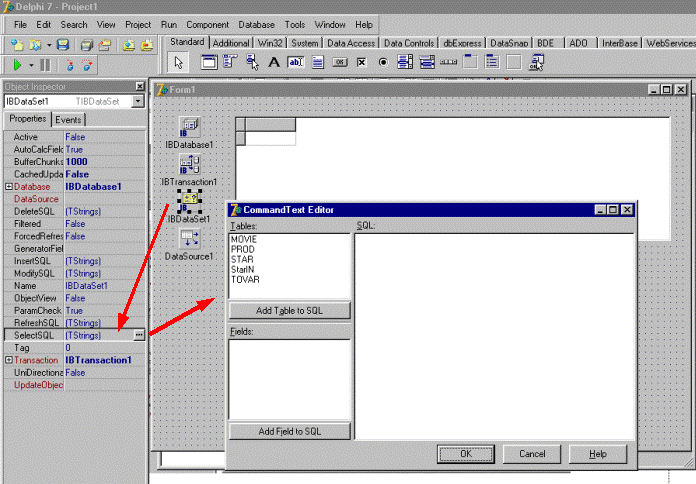Click the empty Fields list box

[x=289, y=379]
